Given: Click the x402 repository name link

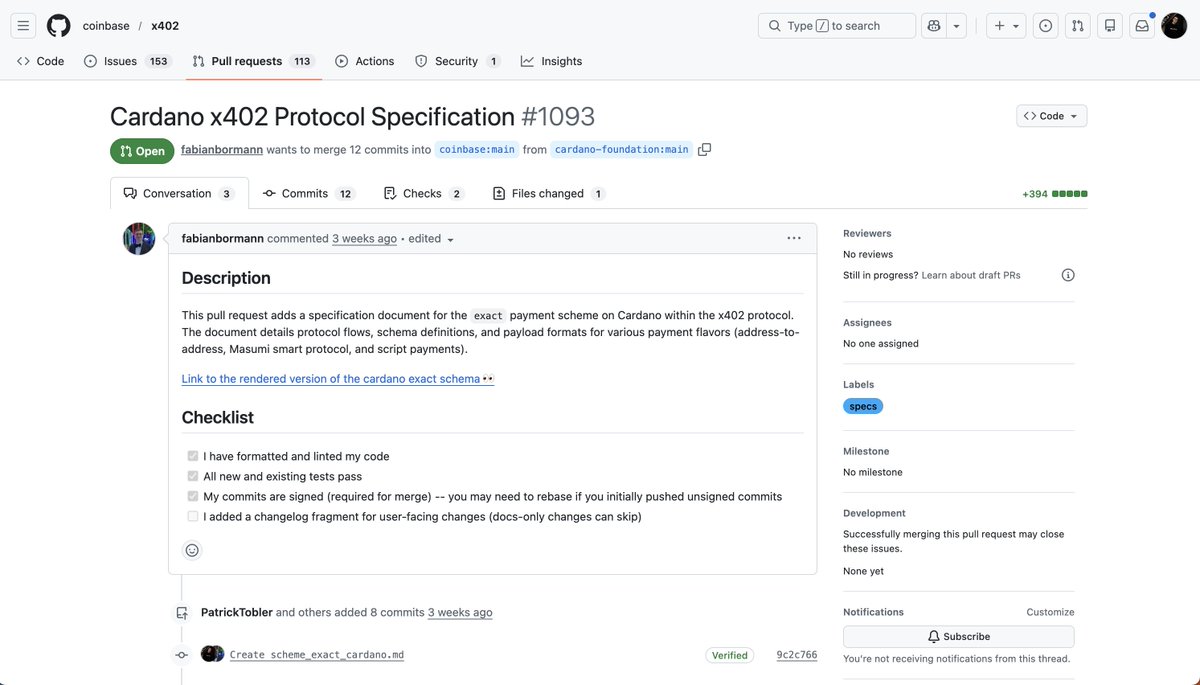Looking at the screenshot, I should (x=165, y=25).
